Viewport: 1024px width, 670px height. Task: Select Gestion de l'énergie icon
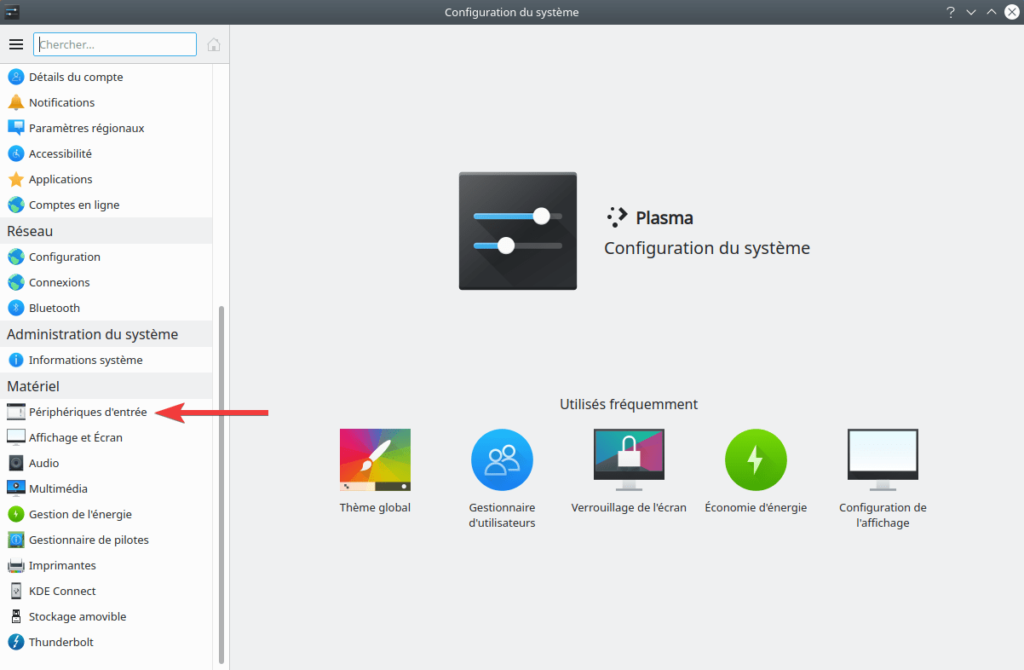[x=16, y=514]
